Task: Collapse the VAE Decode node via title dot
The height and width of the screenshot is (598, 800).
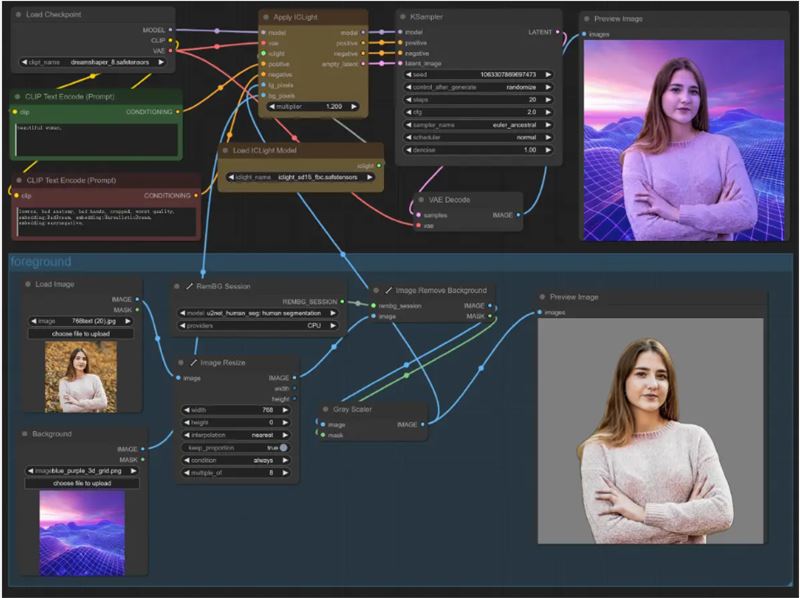Action: [421, 200]
